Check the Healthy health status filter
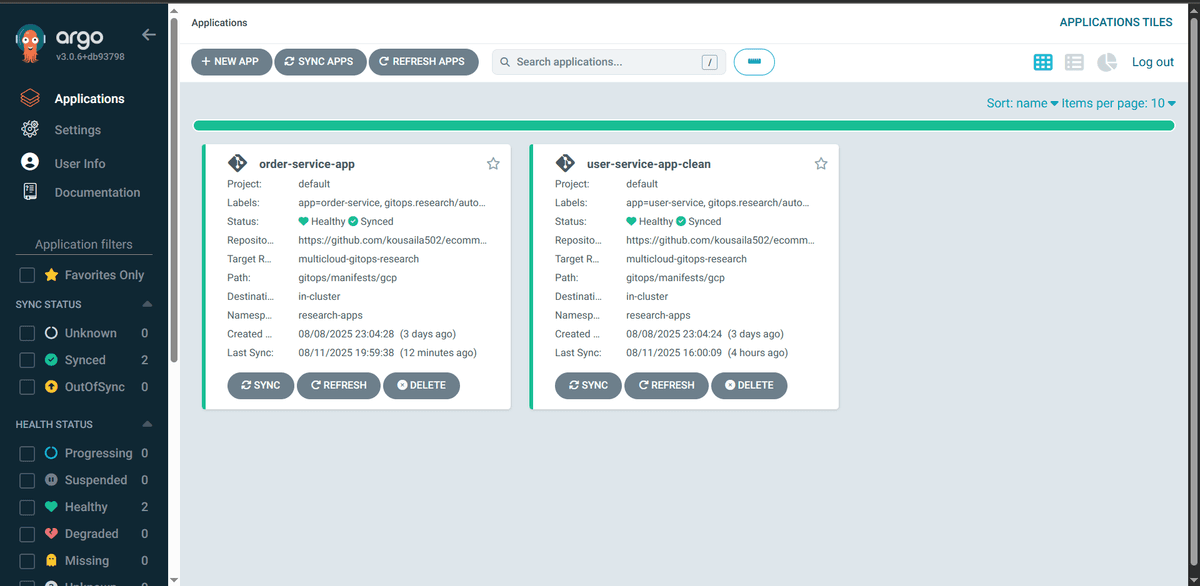This screenshot has height=586, width=1200. (26, 506)
